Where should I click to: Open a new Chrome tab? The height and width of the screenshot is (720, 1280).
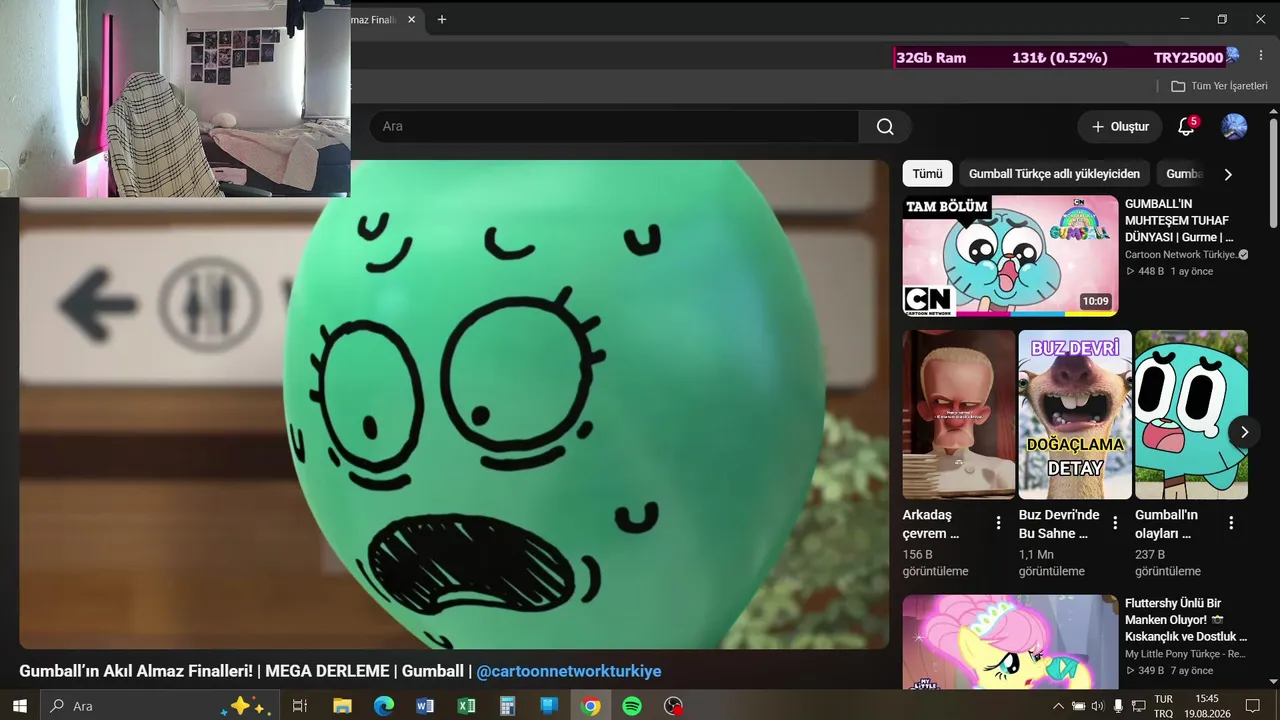442,19
